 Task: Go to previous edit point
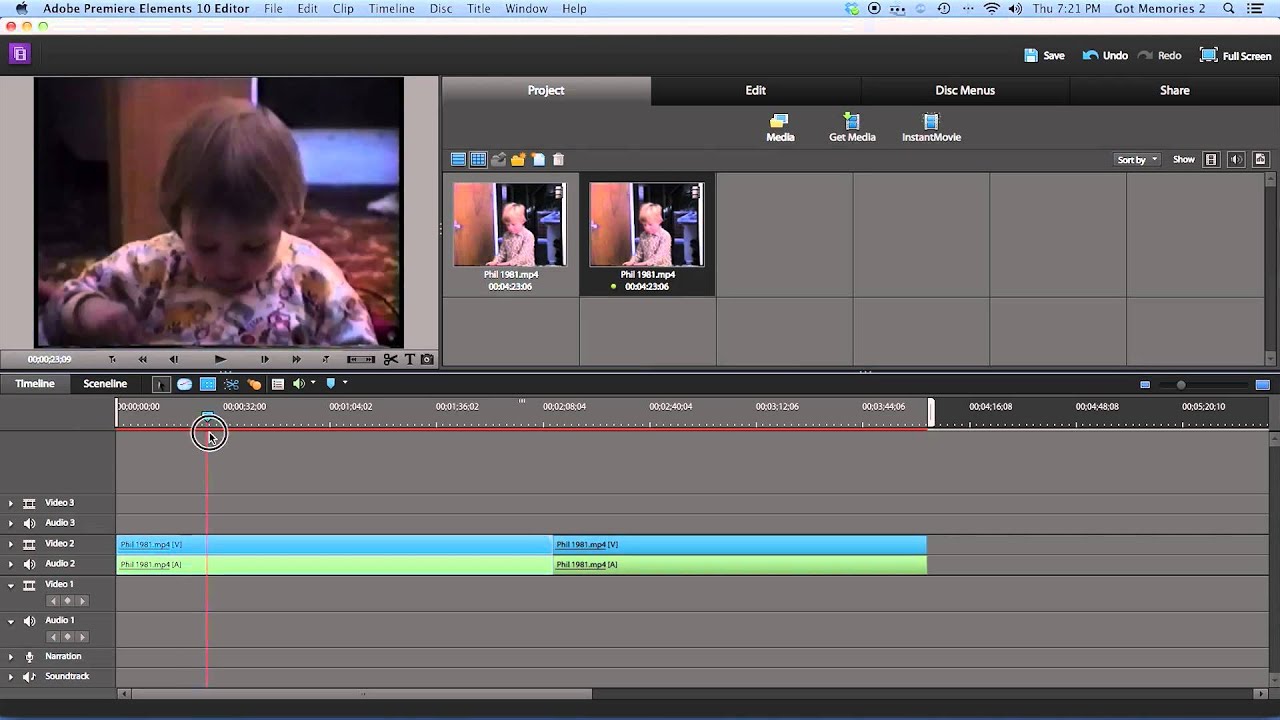pyautogui.click(x=112, y=359)
